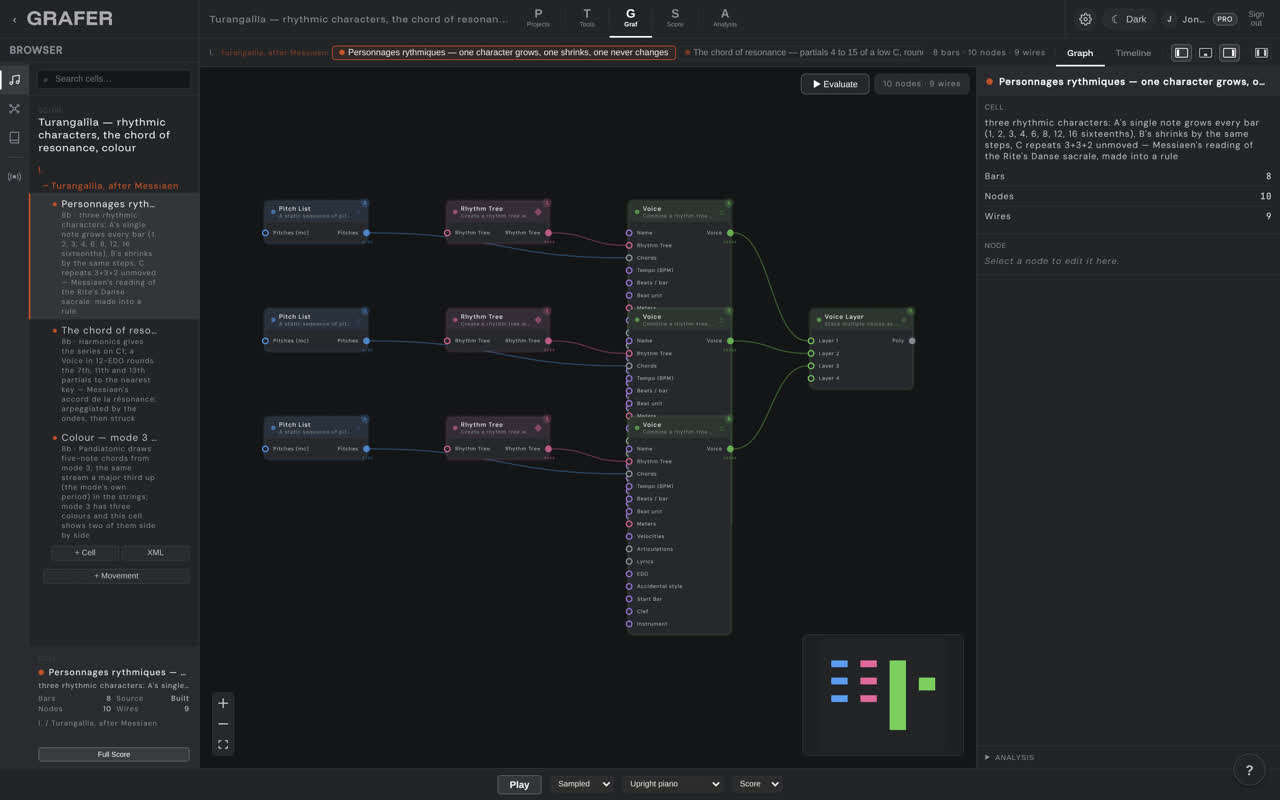
Task: Click the Play button
Action: pyautogui.click(x=519, y=784)
